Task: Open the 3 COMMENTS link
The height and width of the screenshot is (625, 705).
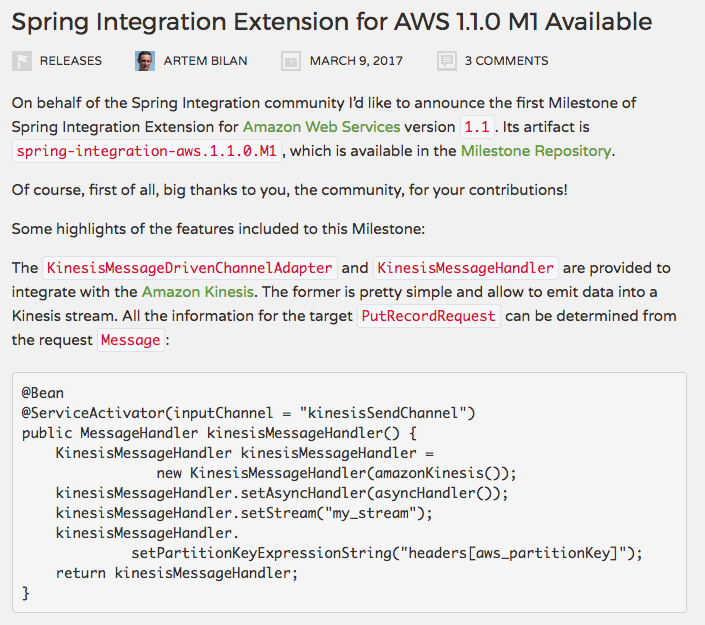Action: pyautogui.click(x=506, y=61)
